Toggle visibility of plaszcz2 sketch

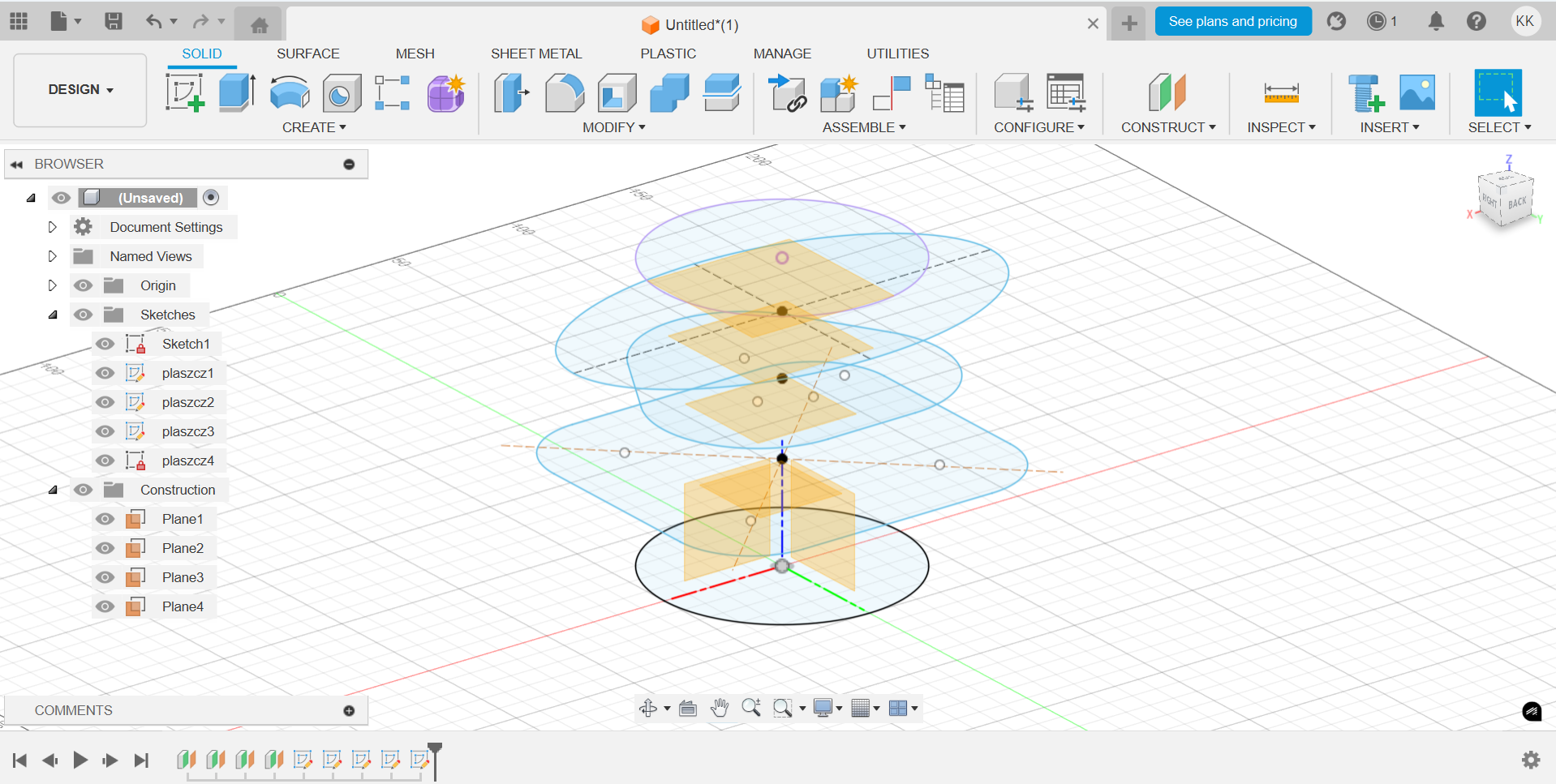click(105, 402)
